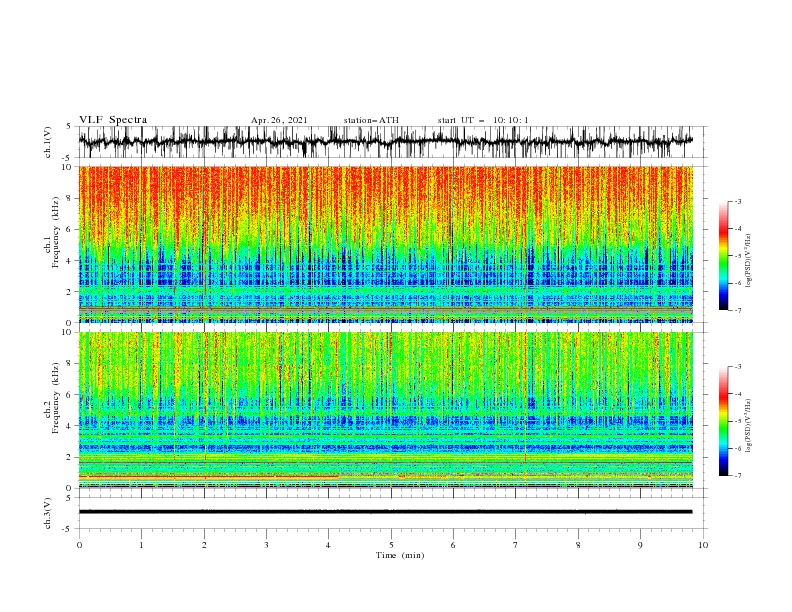Click the lower color bar log(PSD) label

(x=748, y=426)
